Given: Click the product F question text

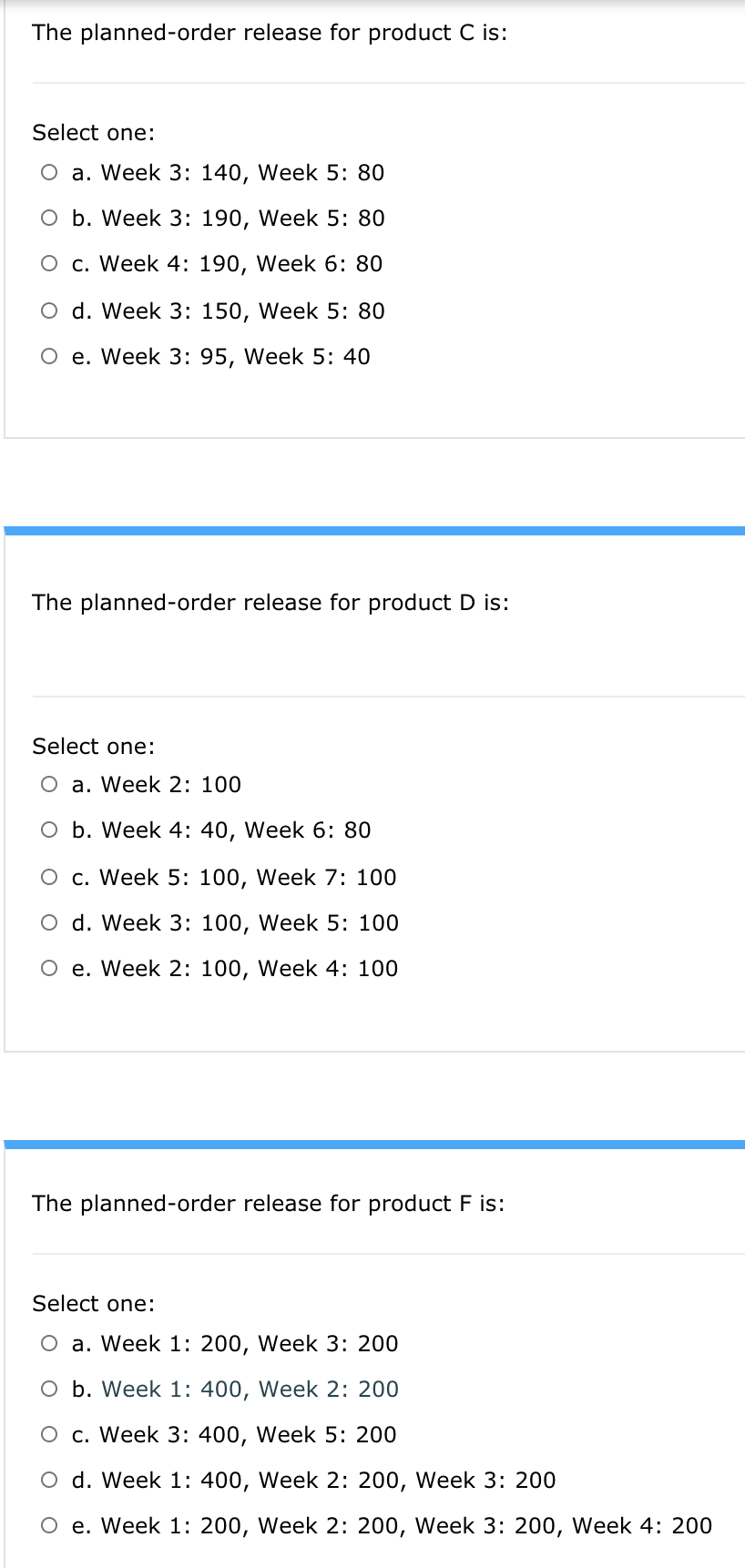Looking at the screenshot, I should (269, 1204).
